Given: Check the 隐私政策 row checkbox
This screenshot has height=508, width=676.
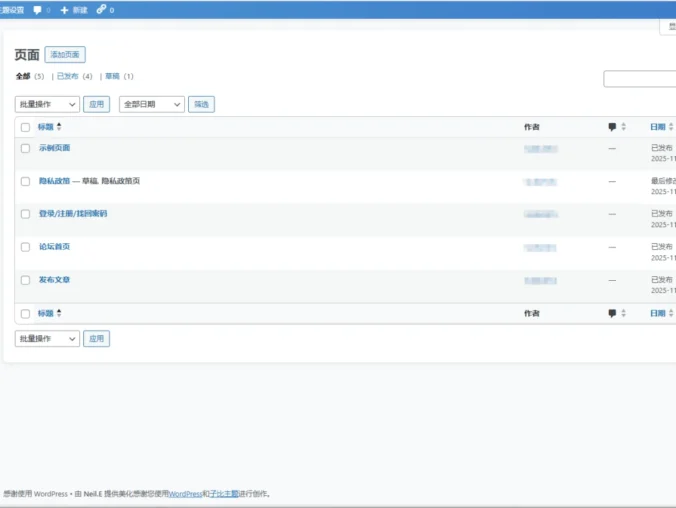Looking at the screenshot, I should (x=26, y=181).
